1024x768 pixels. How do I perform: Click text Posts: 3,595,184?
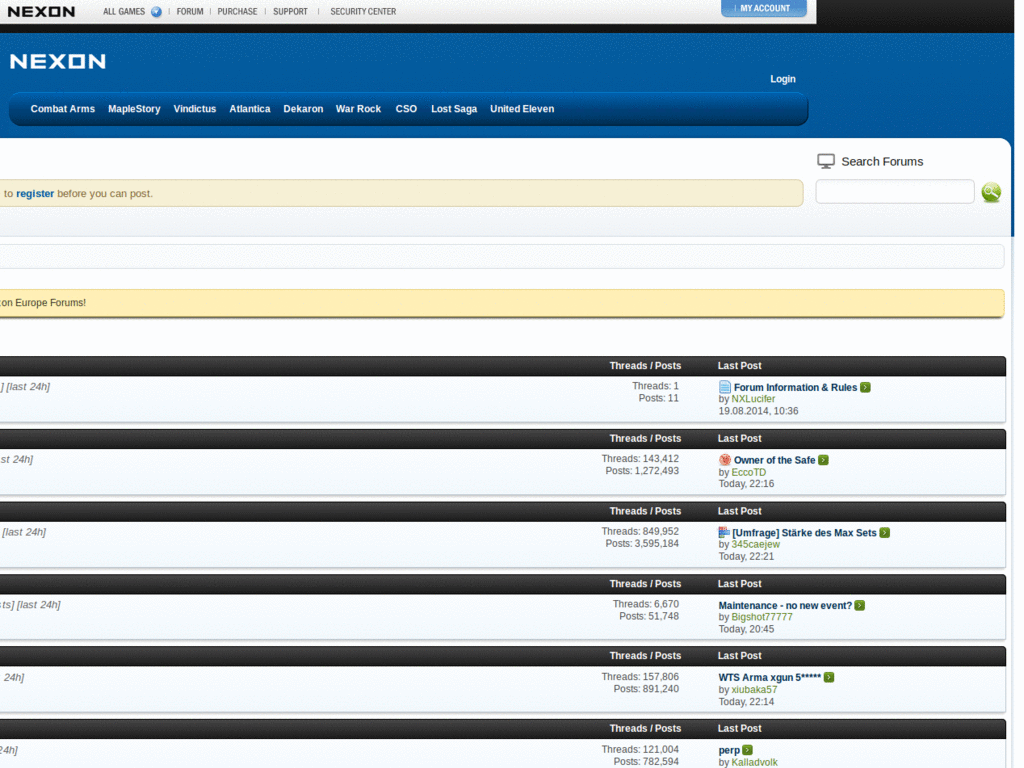point(642,543)
